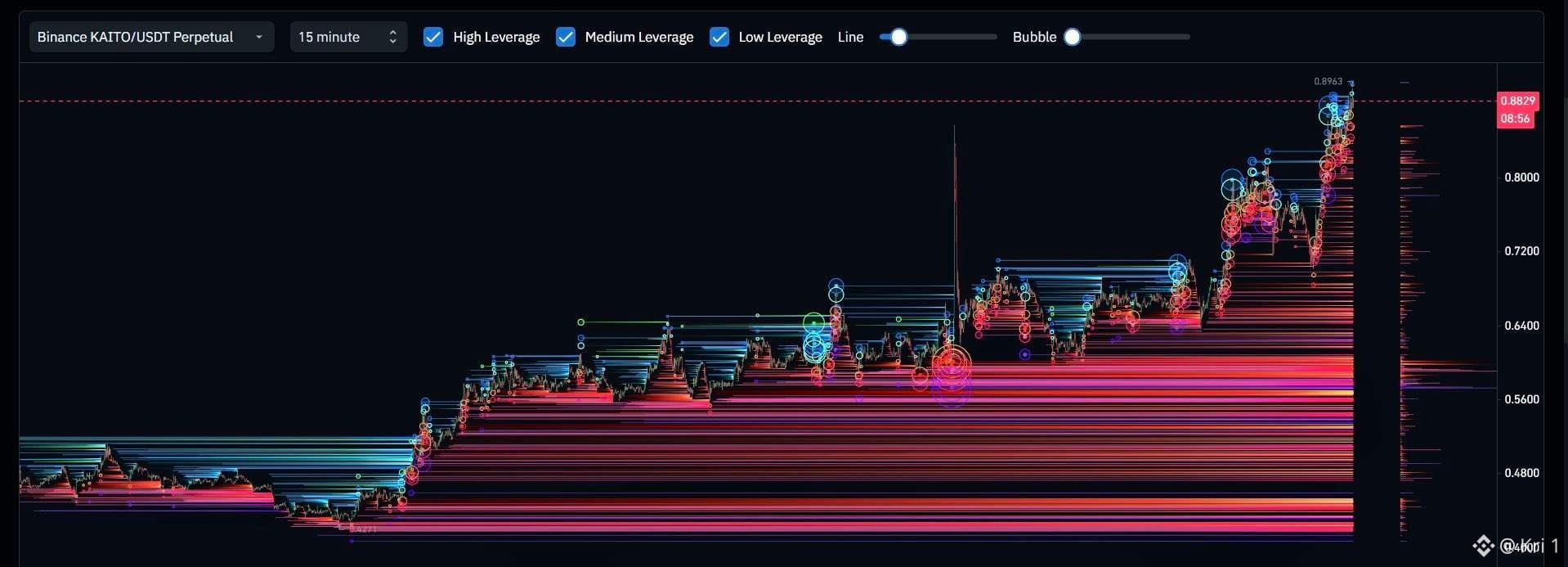Click the Line slider handle
The image size is (1568, 567).
(x=898, y=37)
